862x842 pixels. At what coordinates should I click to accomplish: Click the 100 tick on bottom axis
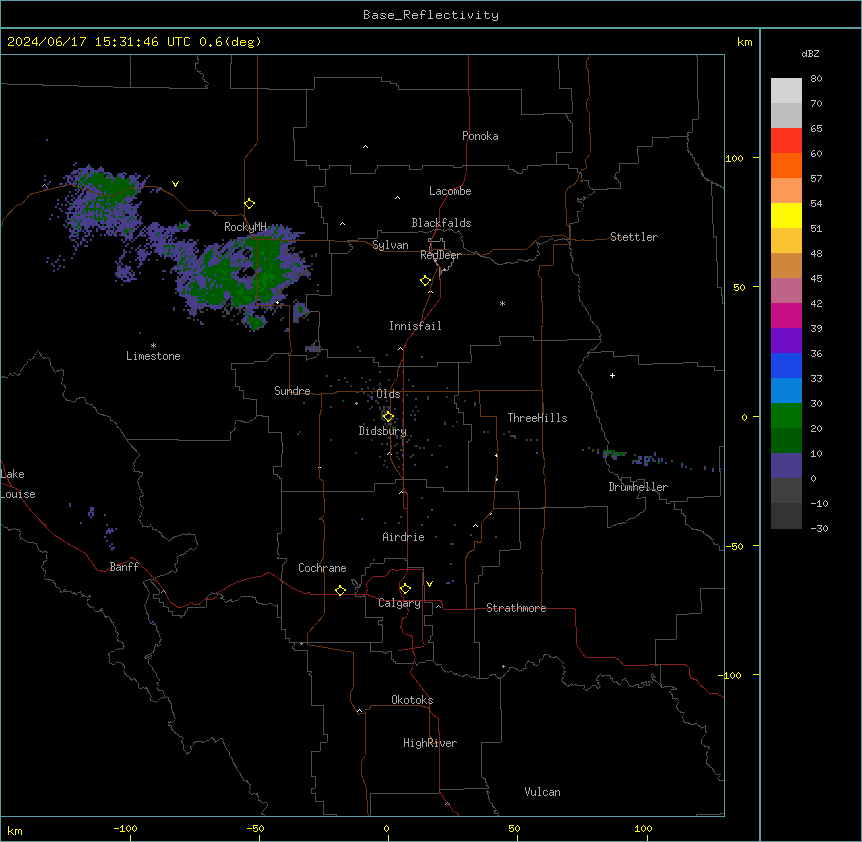643,828
